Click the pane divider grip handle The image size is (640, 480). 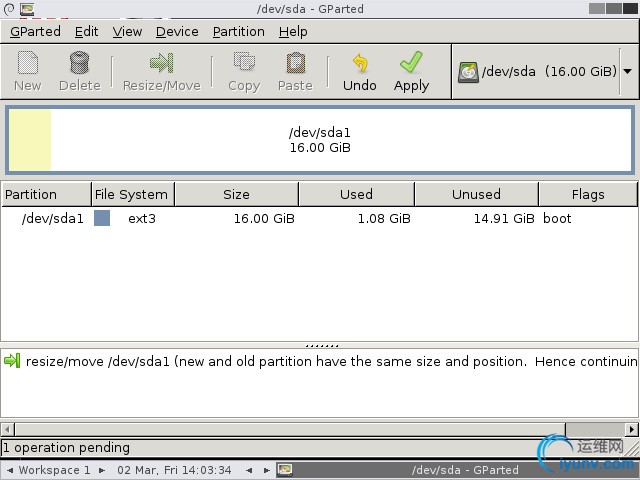(x=322, y=346)
